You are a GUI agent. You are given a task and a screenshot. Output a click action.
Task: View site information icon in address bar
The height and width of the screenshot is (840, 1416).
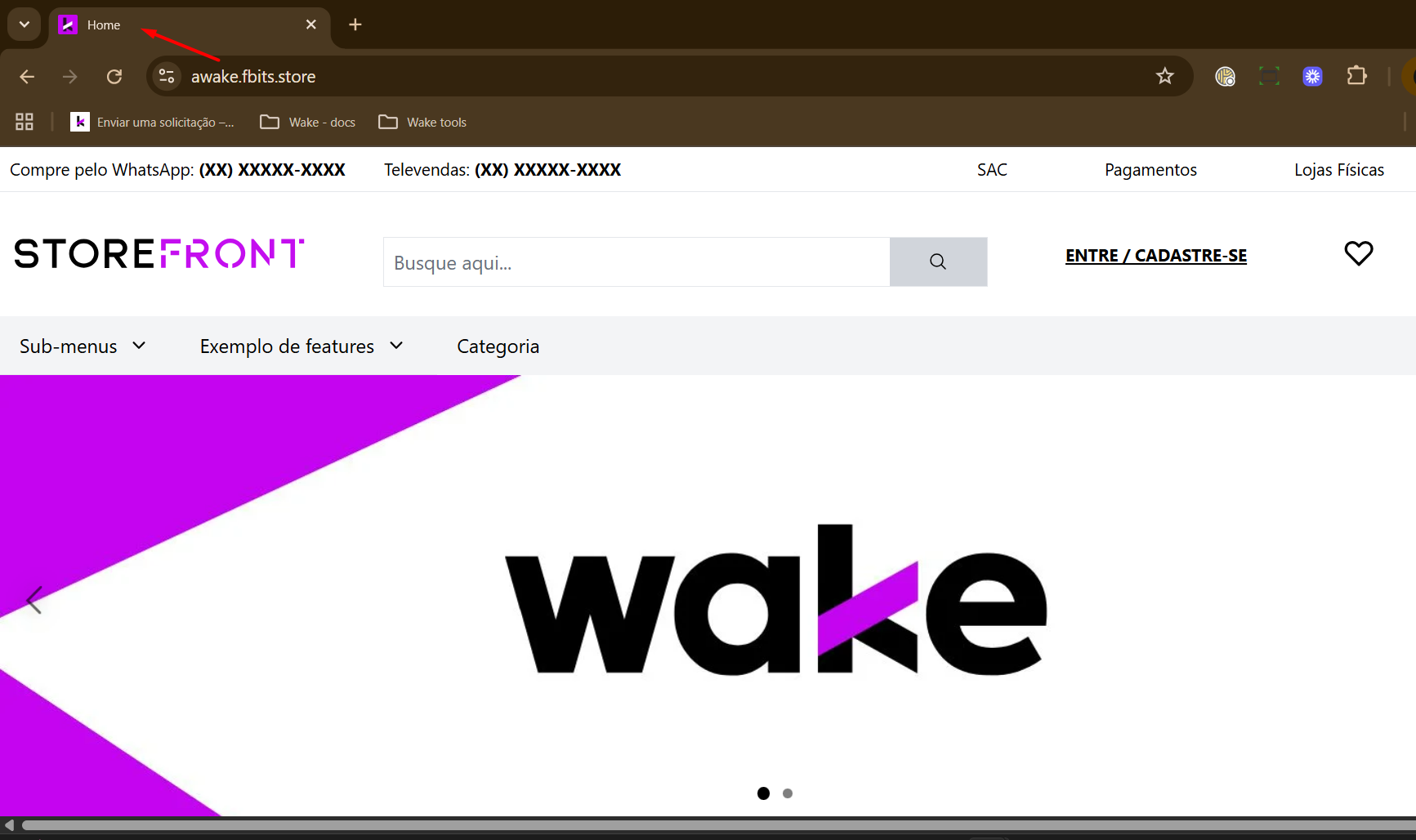click(x=167, y=76)
